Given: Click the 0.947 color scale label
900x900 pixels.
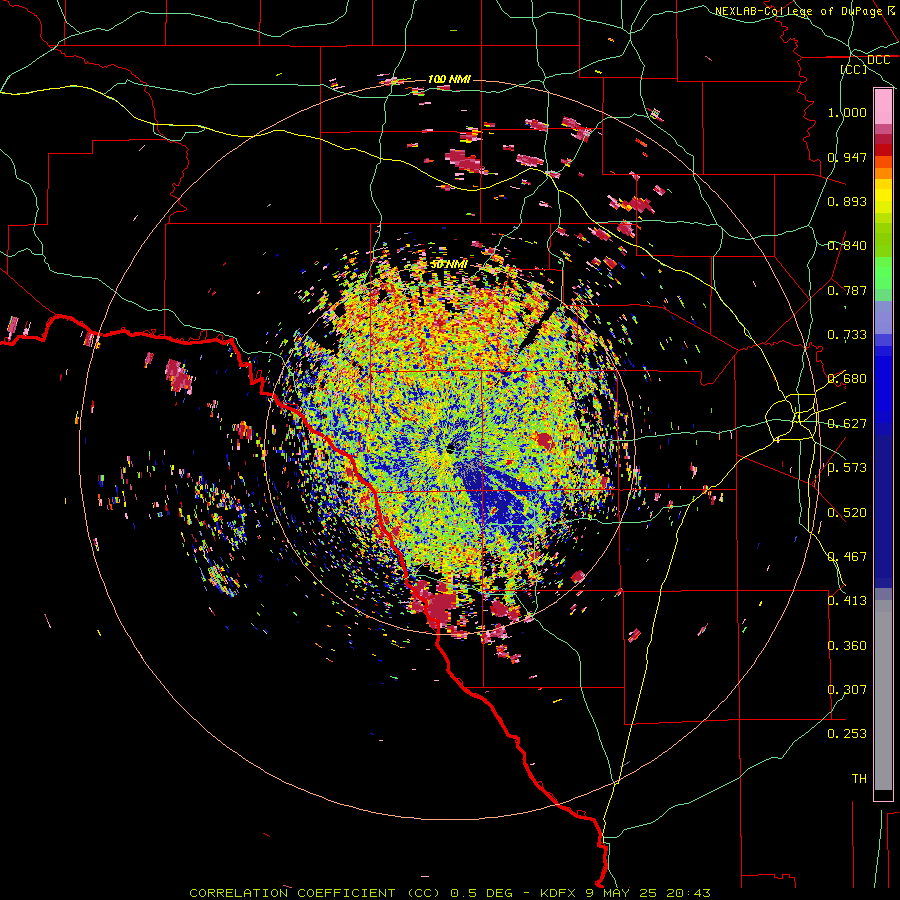Looking at the screenshot, I should coord(847,157).
